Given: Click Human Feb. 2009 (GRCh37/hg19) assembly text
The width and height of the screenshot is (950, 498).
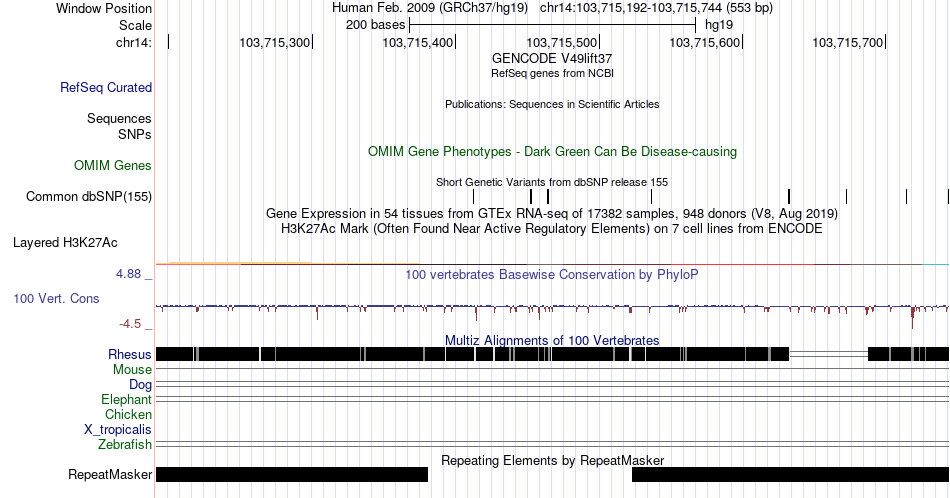Looking at the screenshot, I should click(x=430, y=8).
